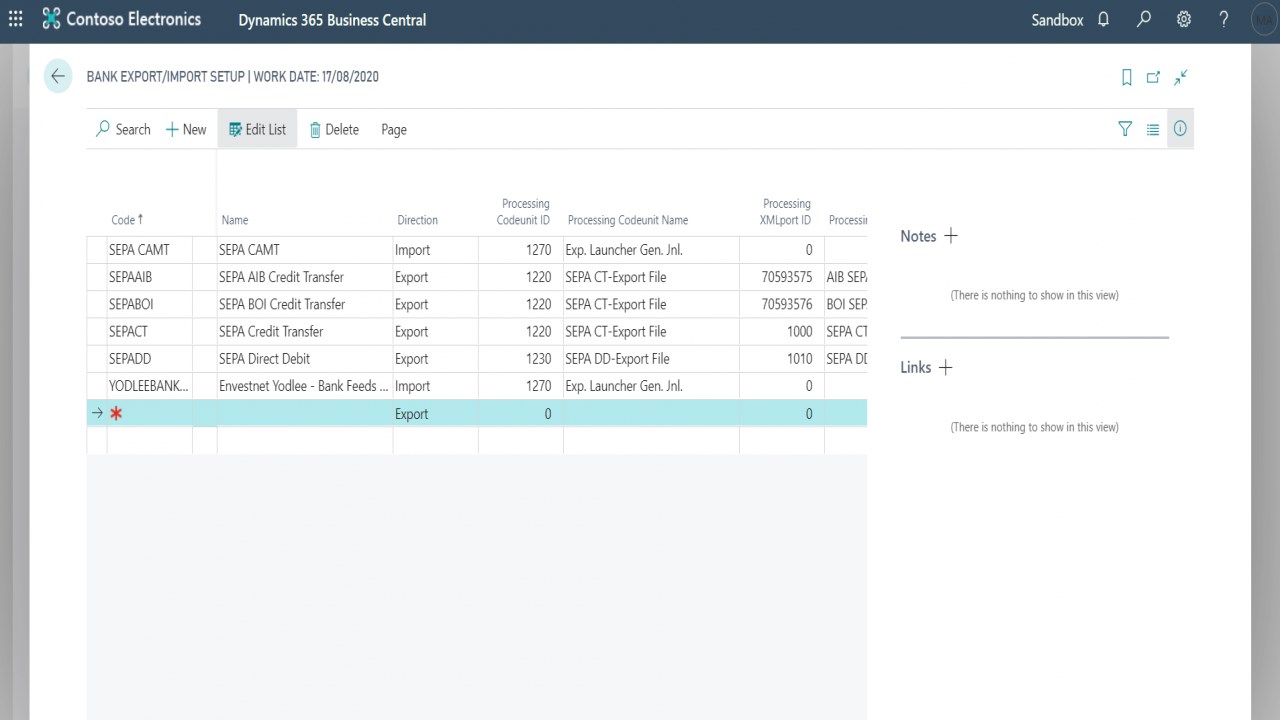Click XMLport ID 70593576

(x=787, y=304)
